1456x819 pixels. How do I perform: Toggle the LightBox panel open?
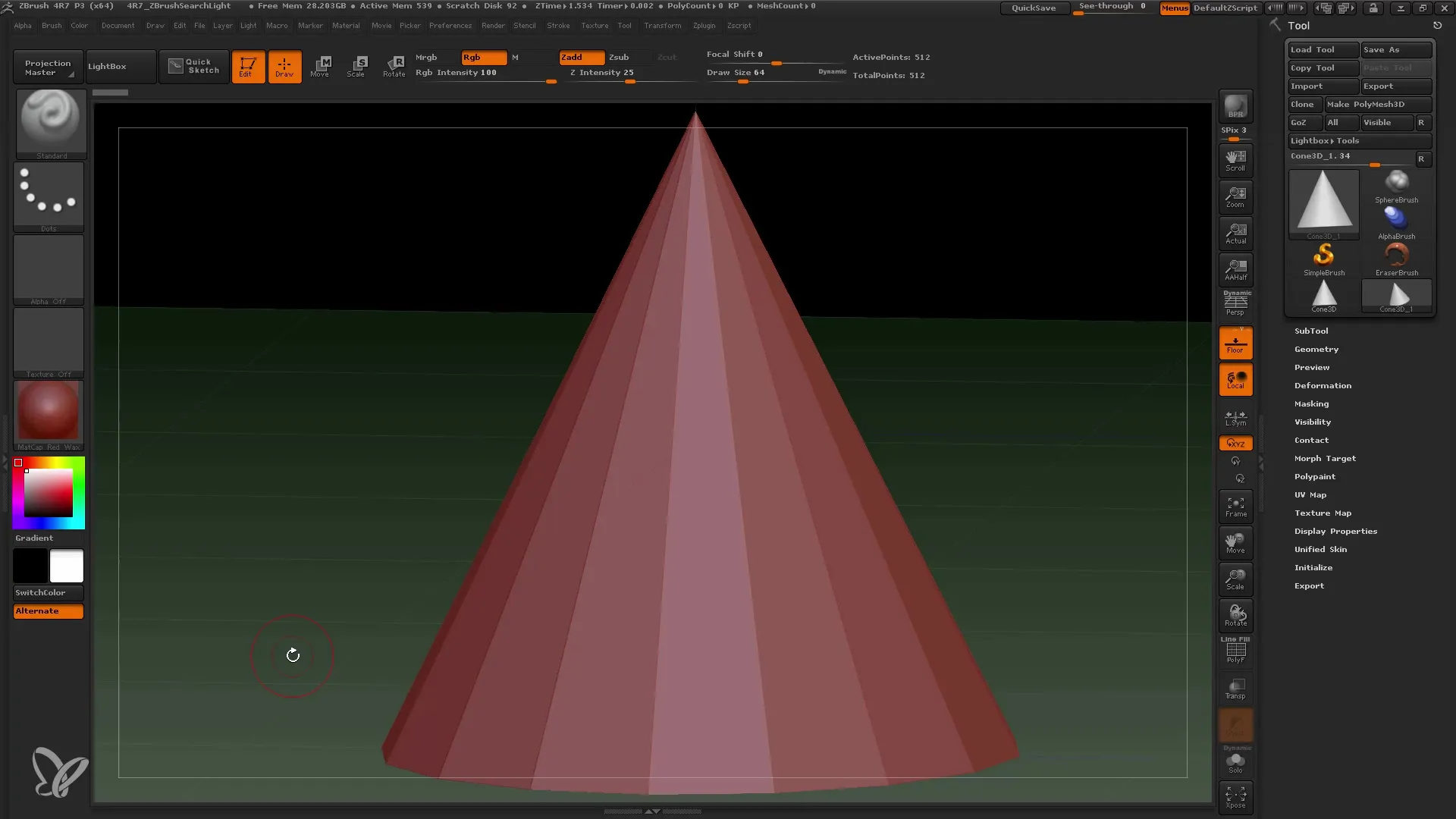106,66
